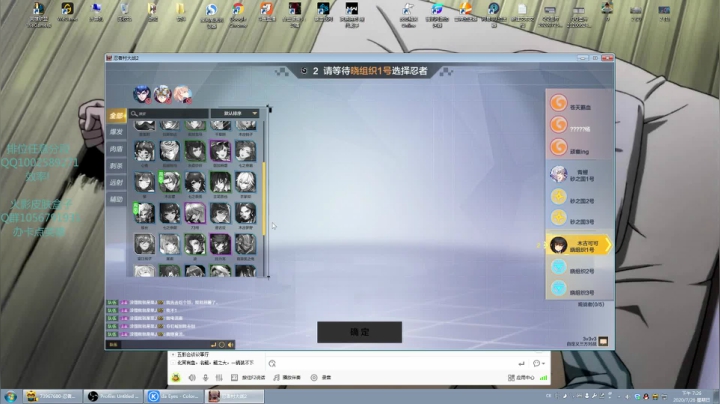
Task: Open the 默认排序 sort dropdown
Action: [x=235, y=113]
